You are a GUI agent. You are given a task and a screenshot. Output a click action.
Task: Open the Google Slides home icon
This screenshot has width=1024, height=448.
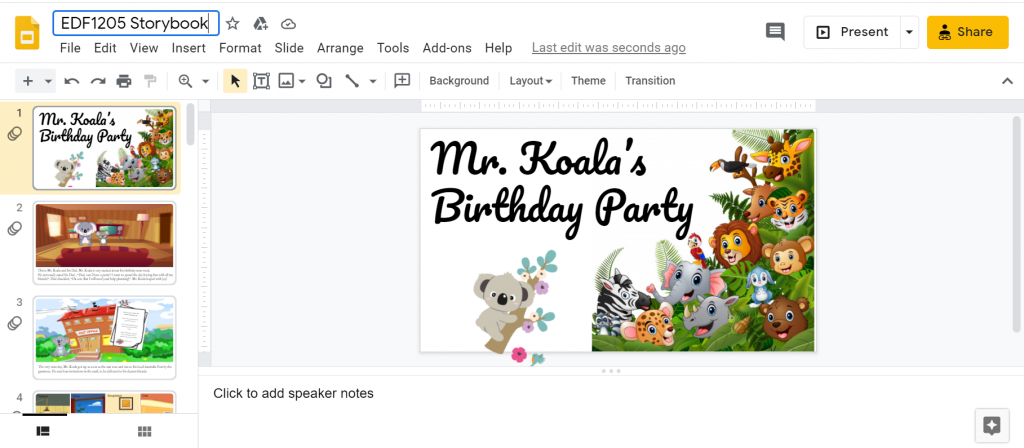[x=27, y=33]
